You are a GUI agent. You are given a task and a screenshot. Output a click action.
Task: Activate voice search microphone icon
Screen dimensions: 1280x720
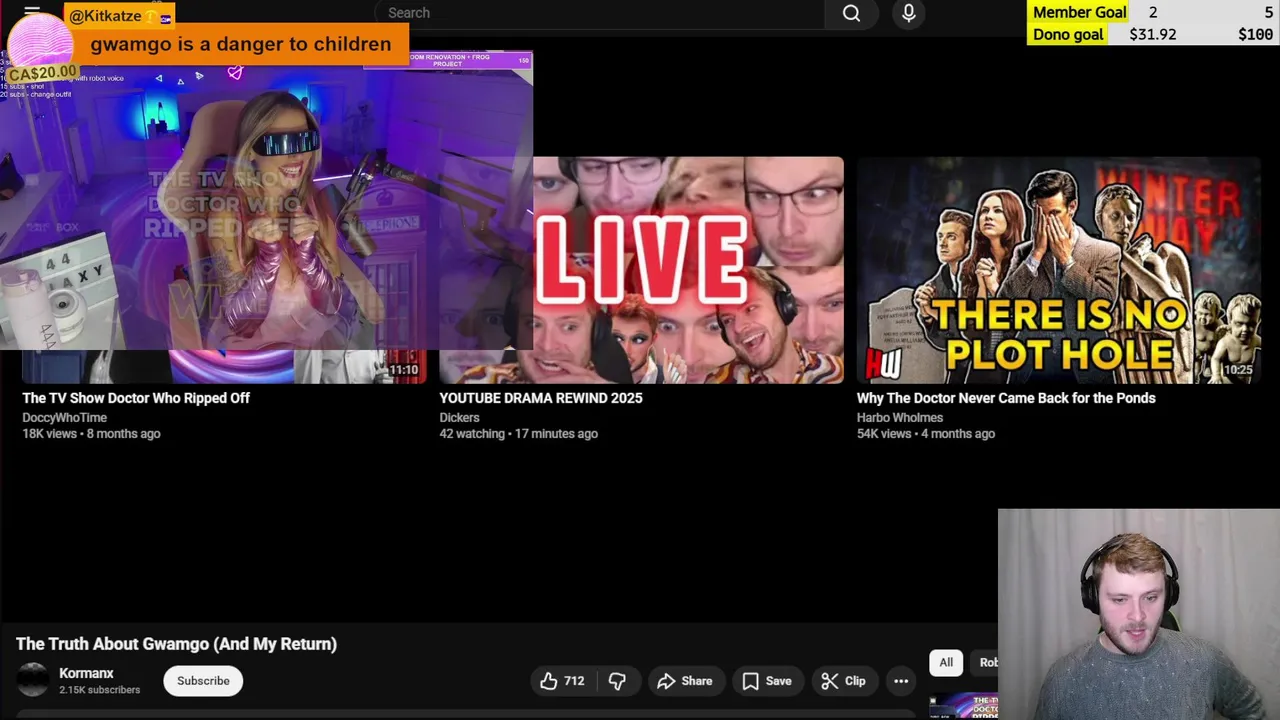click(x=908, y=13)
